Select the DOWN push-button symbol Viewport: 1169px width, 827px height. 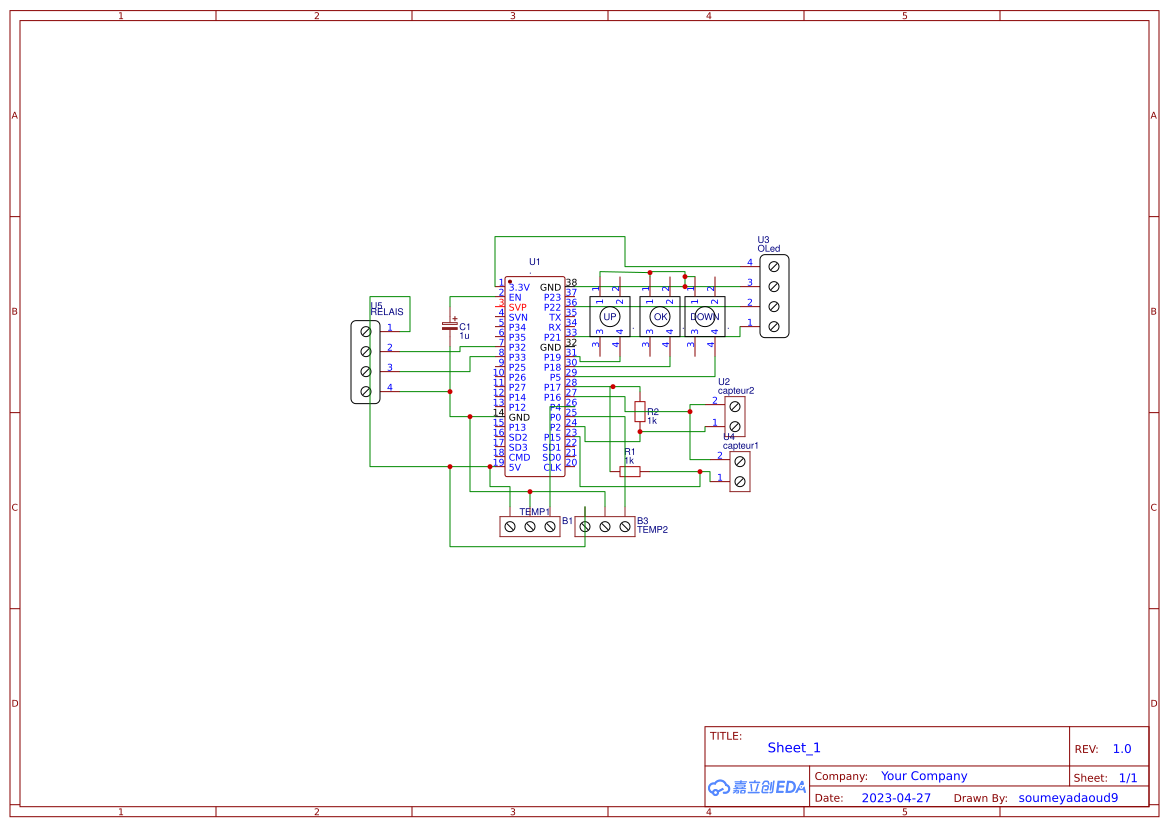705,316
